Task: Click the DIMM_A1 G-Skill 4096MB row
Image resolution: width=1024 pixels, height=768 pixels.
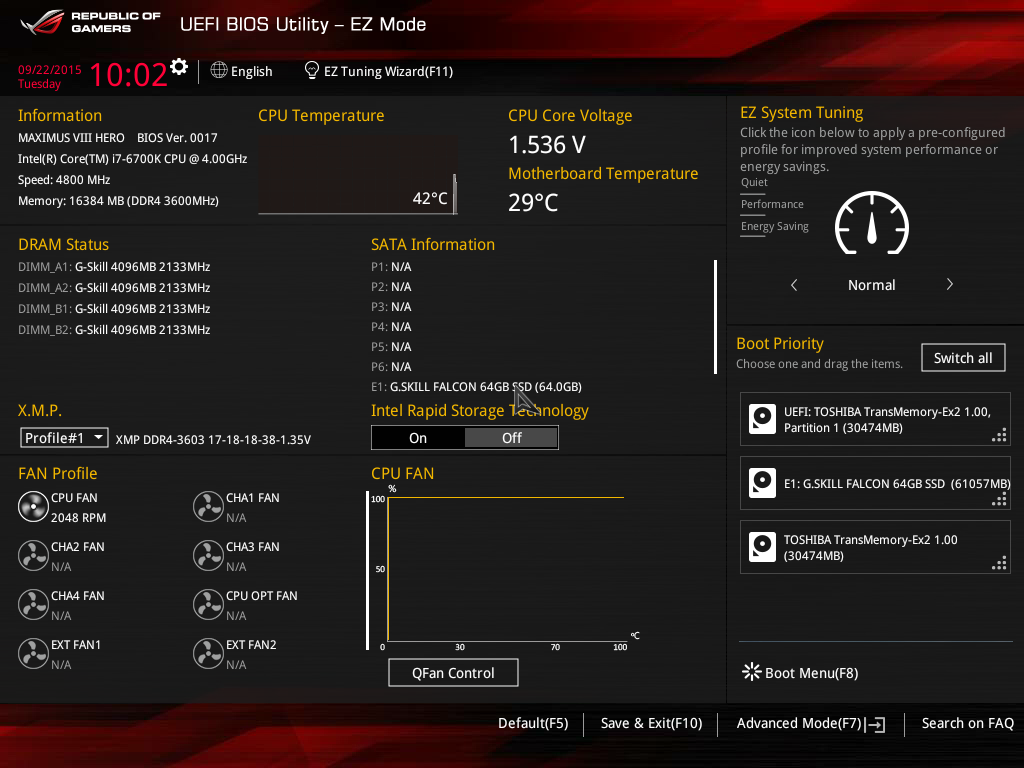Action: point(114,266)
